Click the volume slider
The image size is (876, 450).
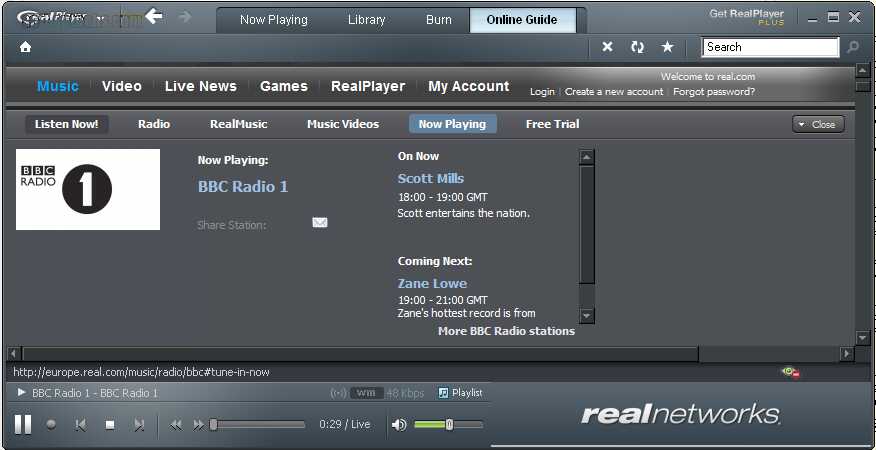click(448, 425)
